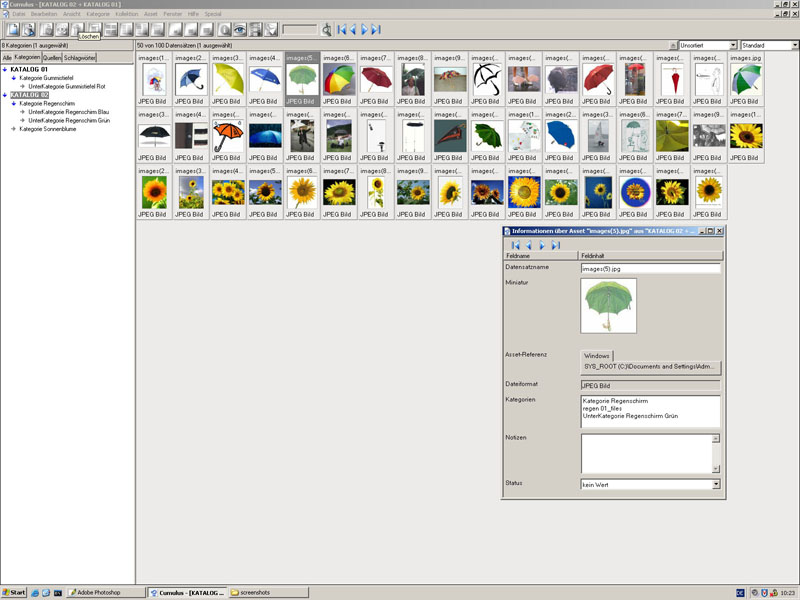Open the Kategorie menu
The image size is (800, 600).
(x=98, y=14)
